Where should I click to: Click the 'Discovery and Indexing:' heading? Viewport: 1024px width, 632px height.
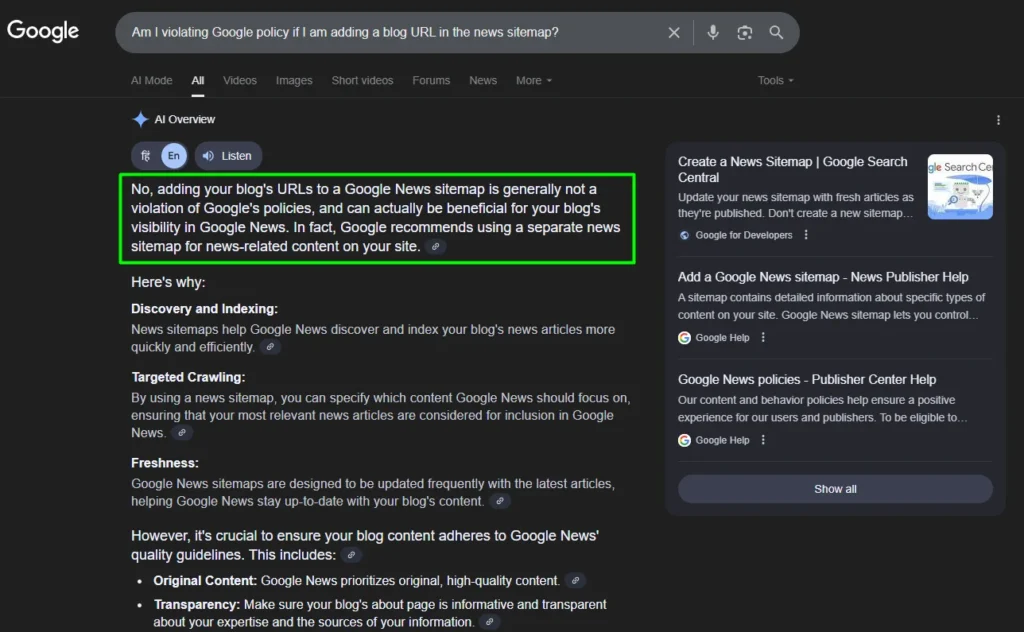pyautogui.click(x=204, y=309)
